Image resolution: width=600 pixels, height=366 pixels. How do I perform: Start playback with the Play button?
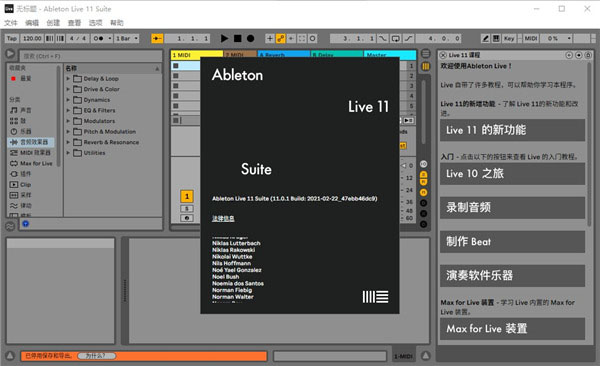224,38
